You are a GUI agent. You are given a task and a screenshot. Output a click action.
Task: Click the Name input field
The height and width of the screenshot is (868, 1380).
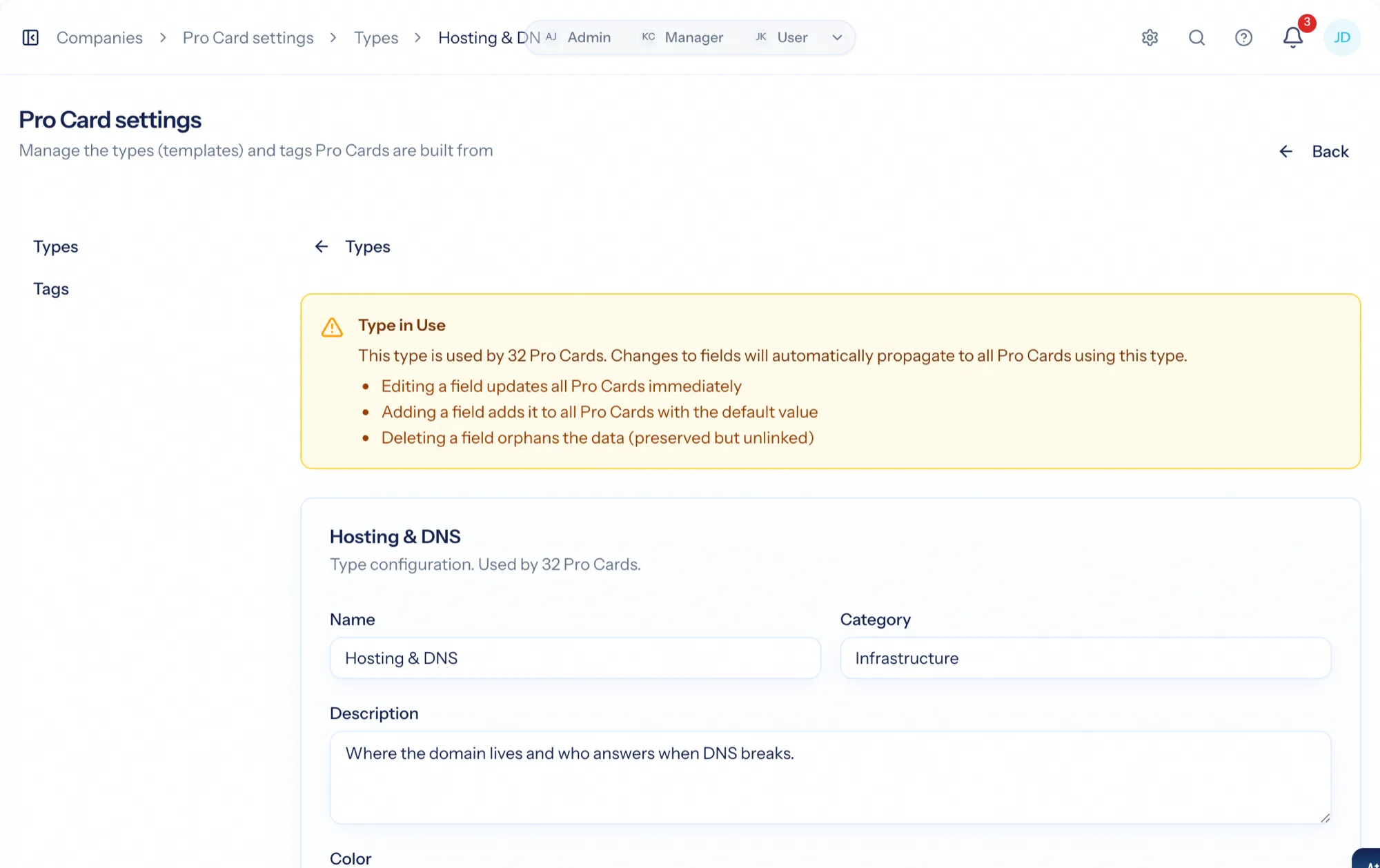coord(575,658)
